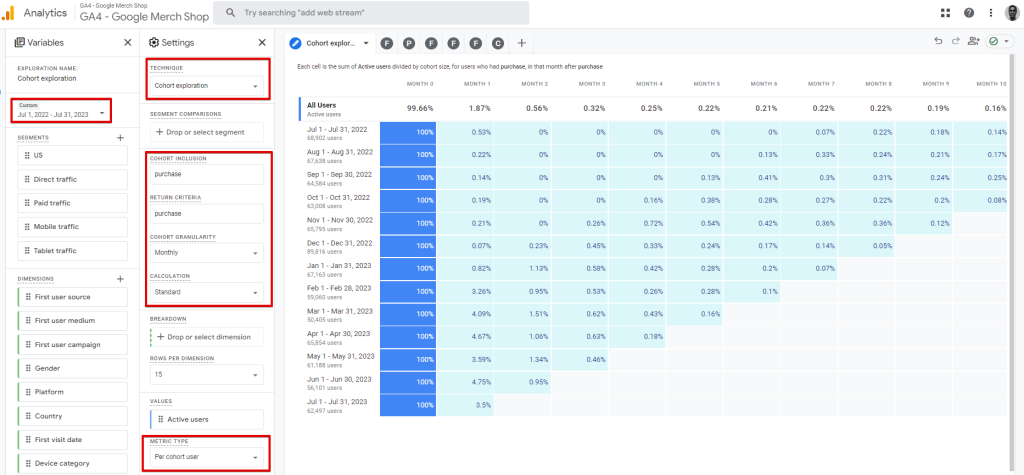Viewport: 1024px width, 475px height.
Task: Select the Tablet traffic segment
Action: click(72, 250)
